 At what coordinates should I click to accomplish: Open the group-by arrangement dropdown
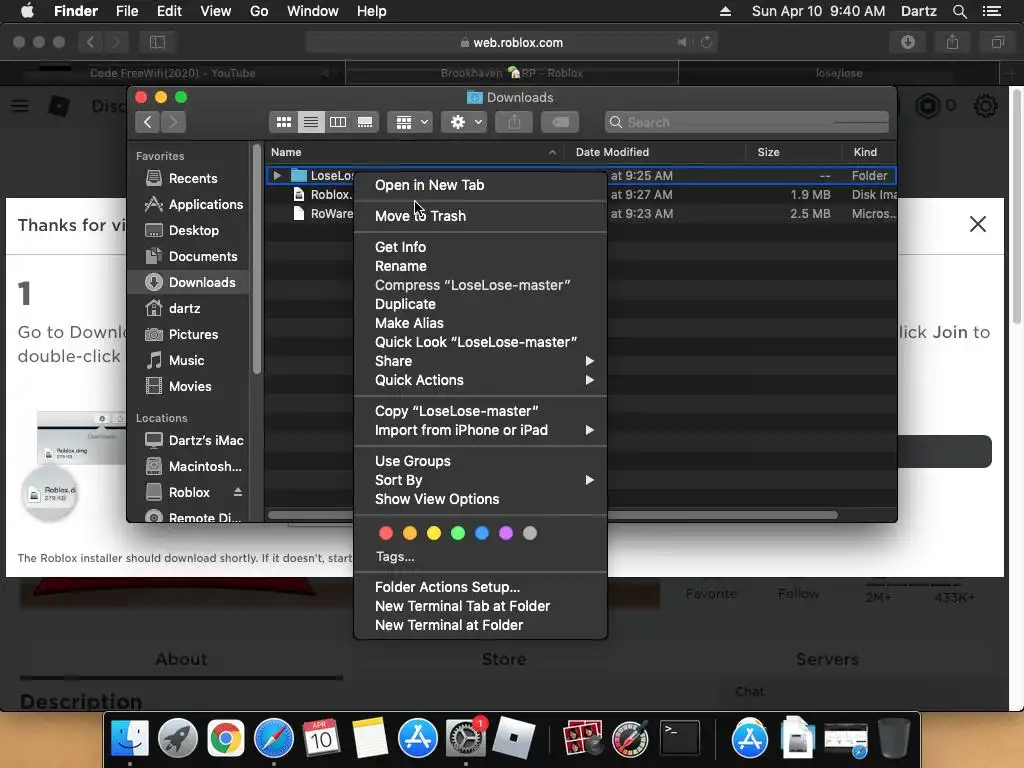click(x=410, y=122)
